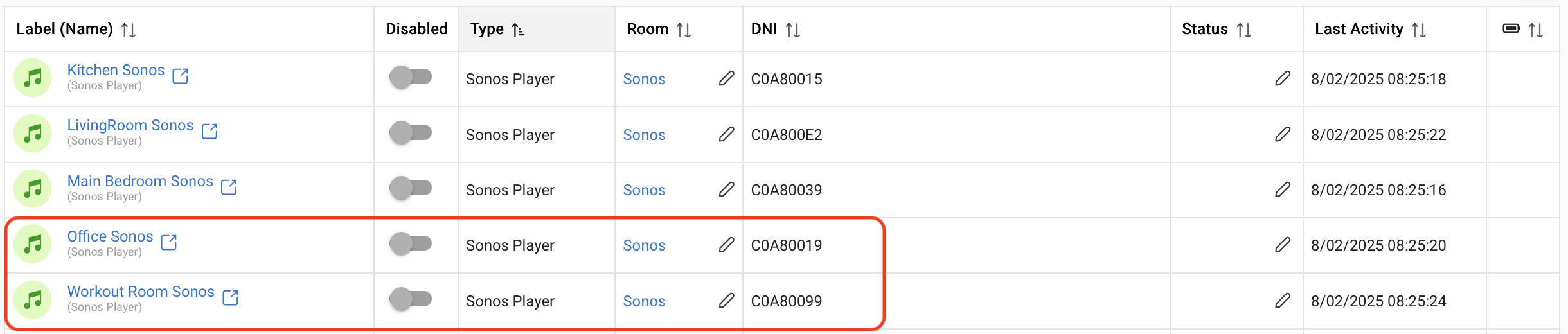Edit status pencil icon for Workout Room Sonos

1282,301
